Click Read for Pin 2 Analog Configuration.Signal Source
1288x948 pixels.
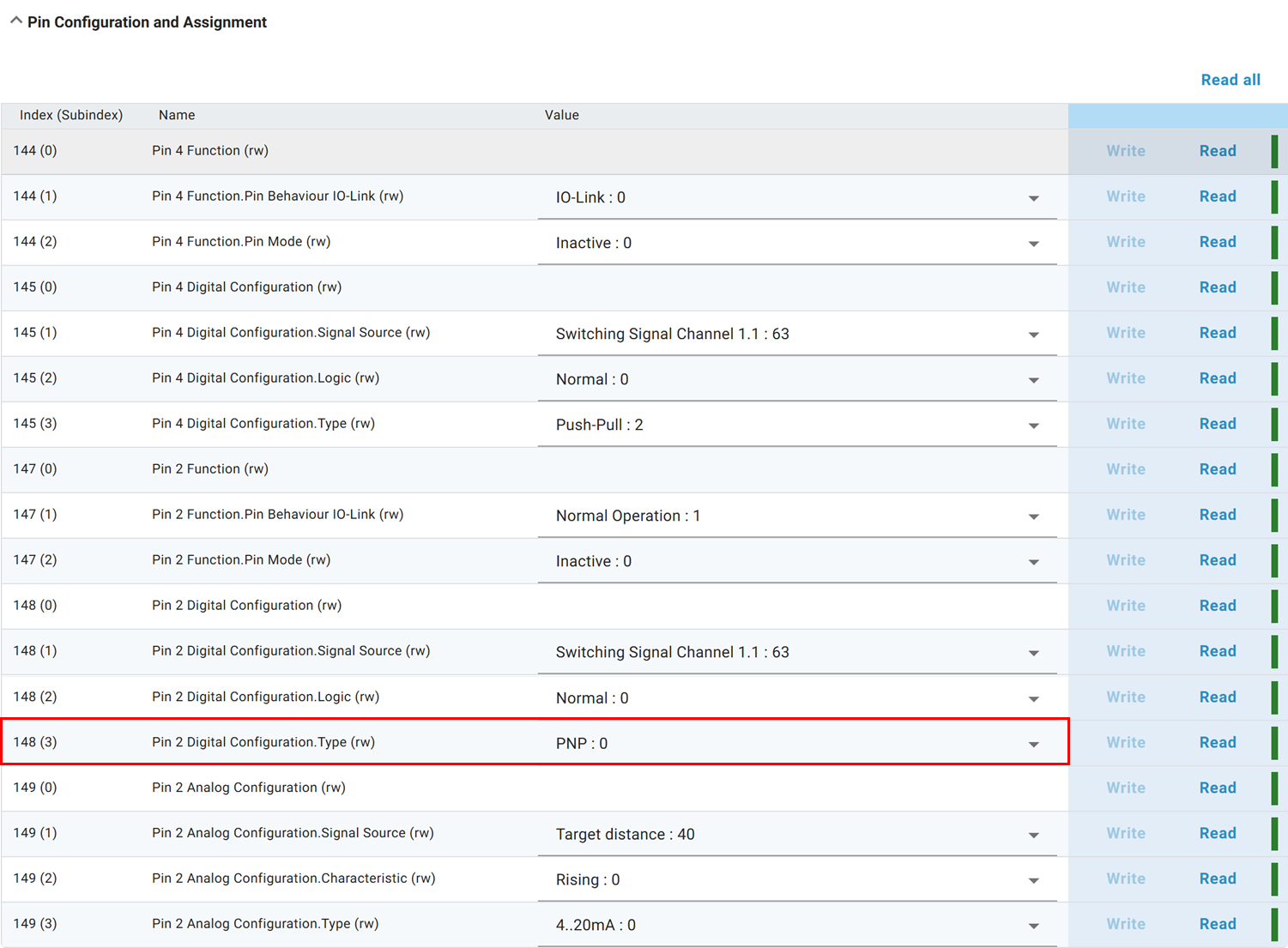(x=1217, y=833)
